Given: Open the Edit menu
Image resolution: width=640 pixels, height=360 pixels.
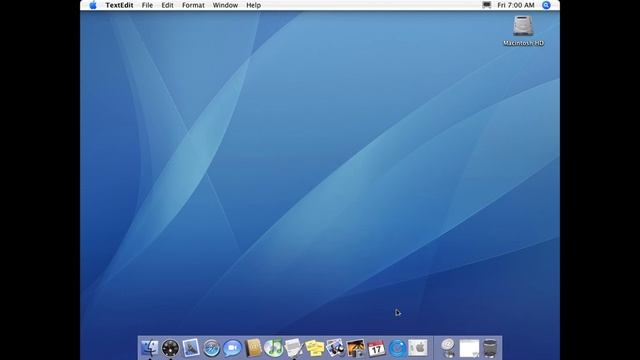Looking at the screenshot, I should tap(167, 5).
